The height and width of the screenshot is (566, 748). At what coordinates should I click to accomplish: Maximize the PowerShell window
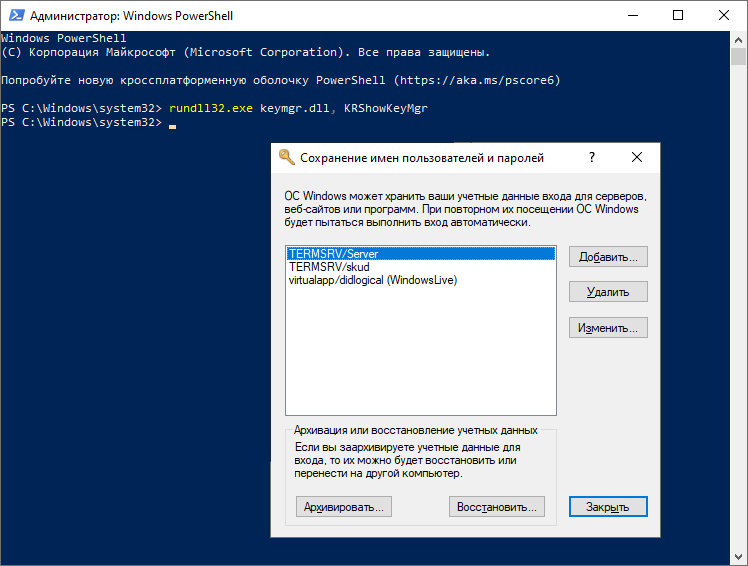677,15
